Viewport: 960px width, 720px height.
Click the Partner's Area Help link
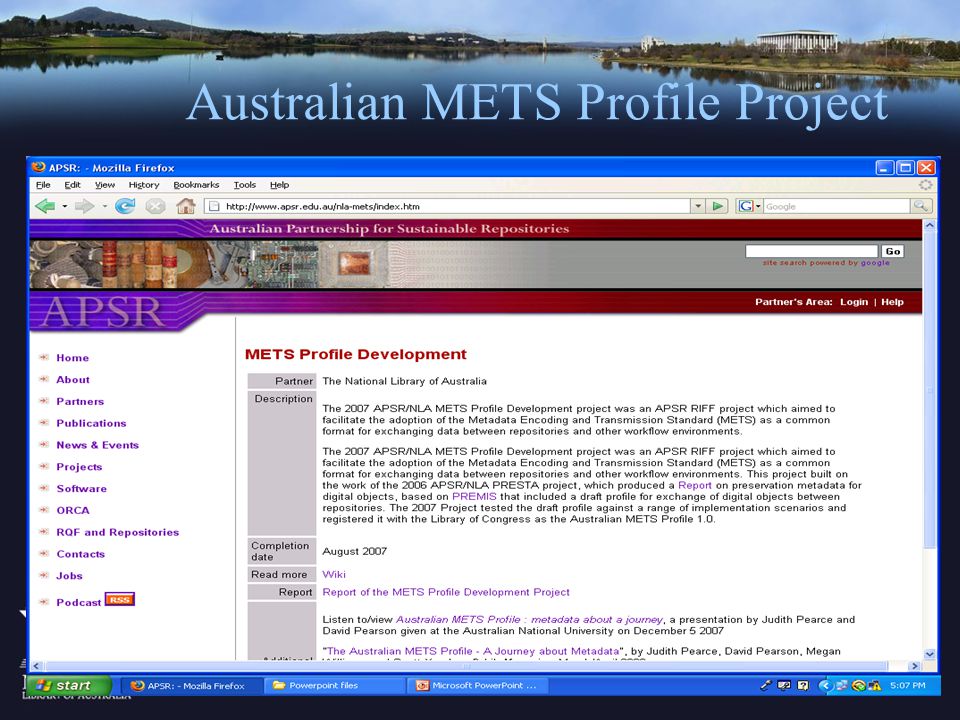(x=892, y=302)
